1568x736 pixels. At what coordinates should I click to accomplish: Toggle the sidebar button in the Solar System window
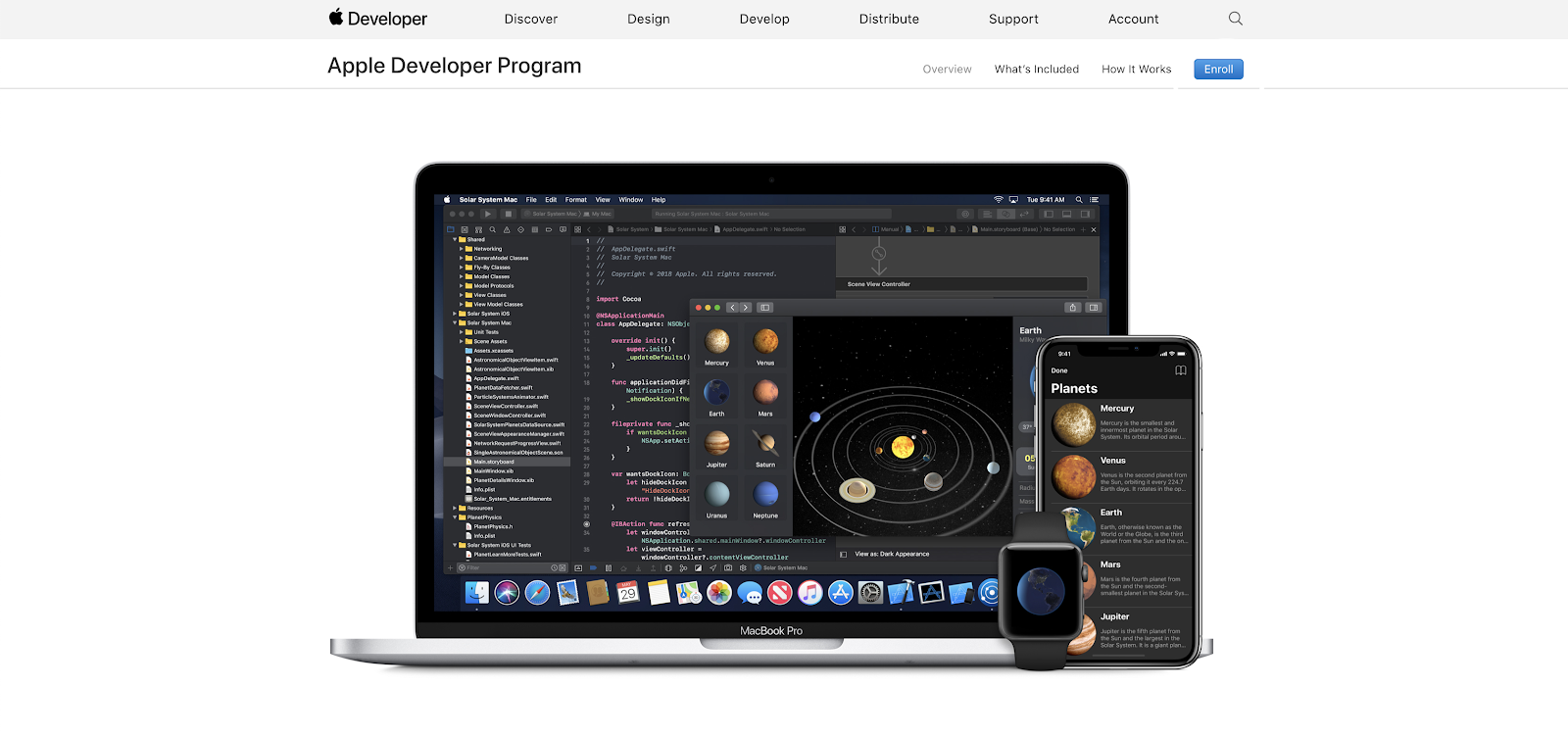pos(765,307)
